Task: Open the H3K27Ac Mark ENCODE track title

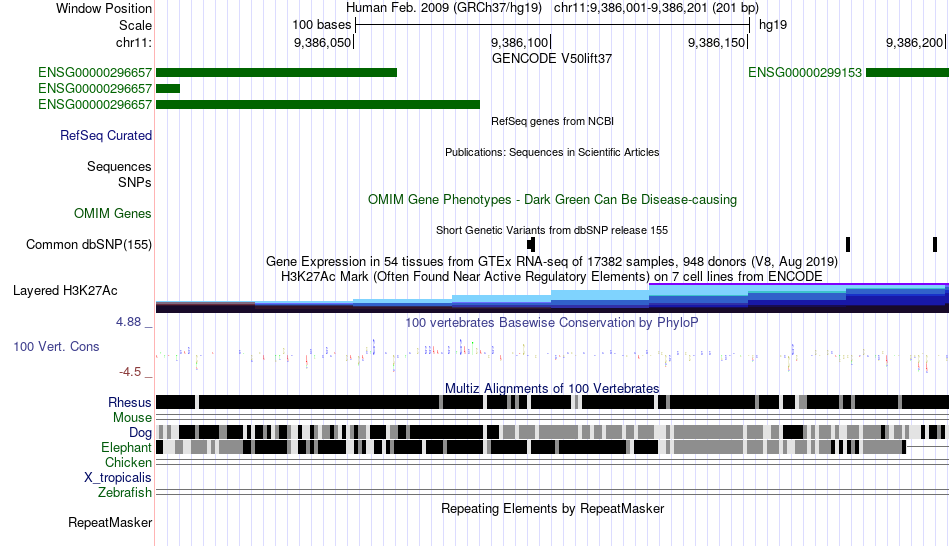Action: pos(552,277)
